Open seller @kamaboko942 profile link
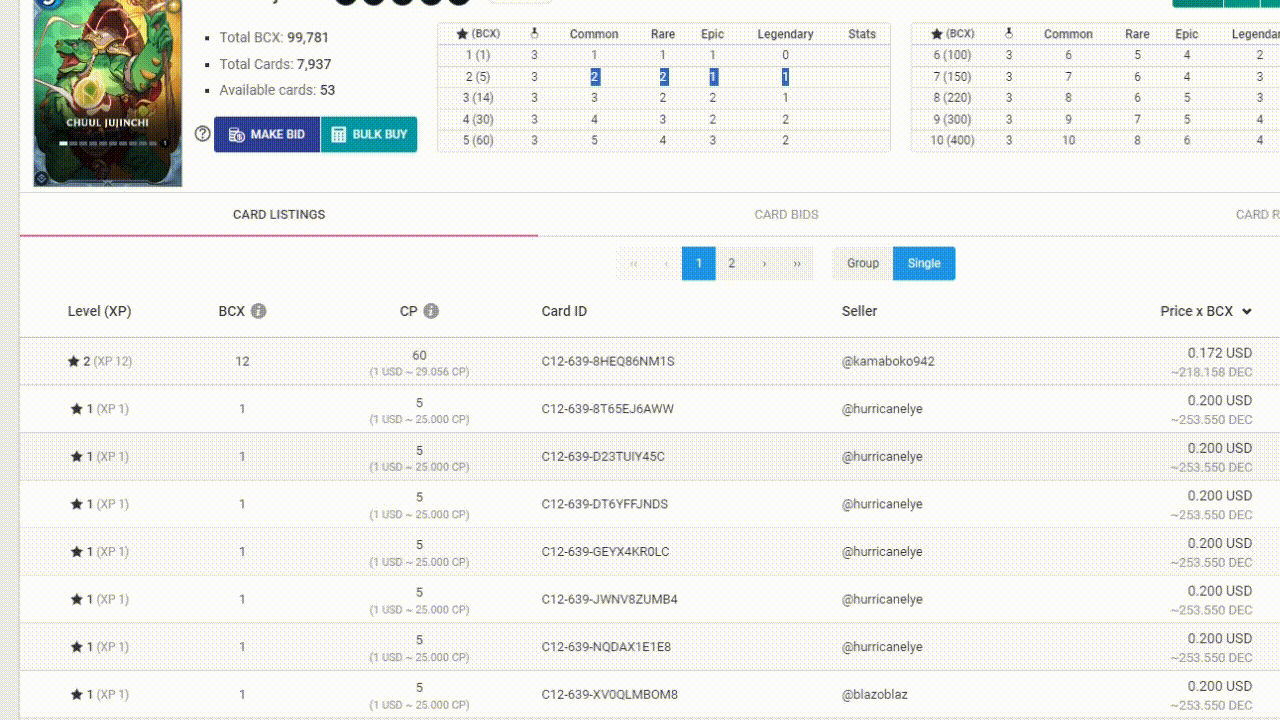Screen dimensions: 1280x720 point(888,361)
